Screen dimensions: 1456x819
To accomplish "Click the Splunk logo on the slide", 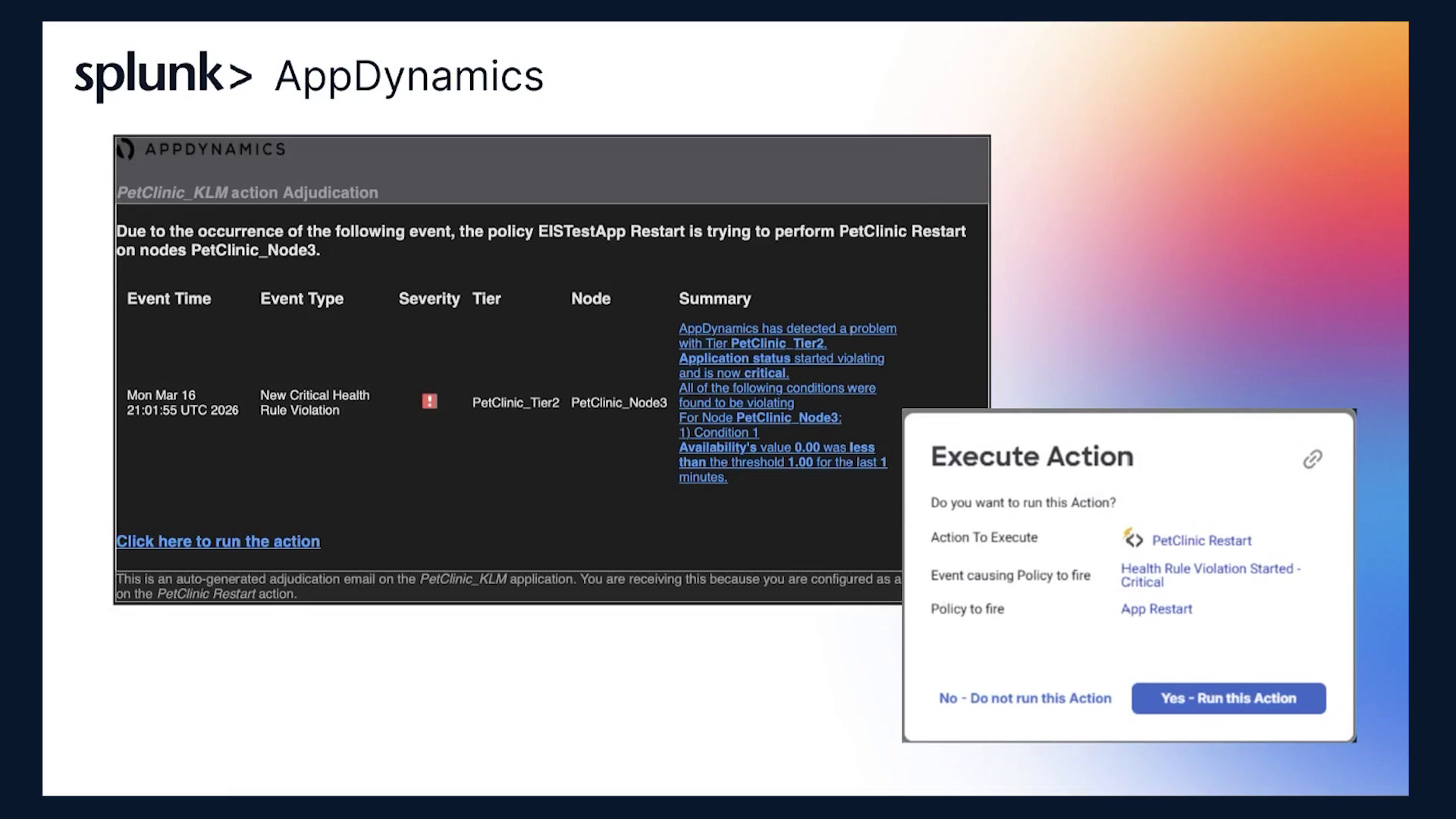I will click(x=163, y=76).
